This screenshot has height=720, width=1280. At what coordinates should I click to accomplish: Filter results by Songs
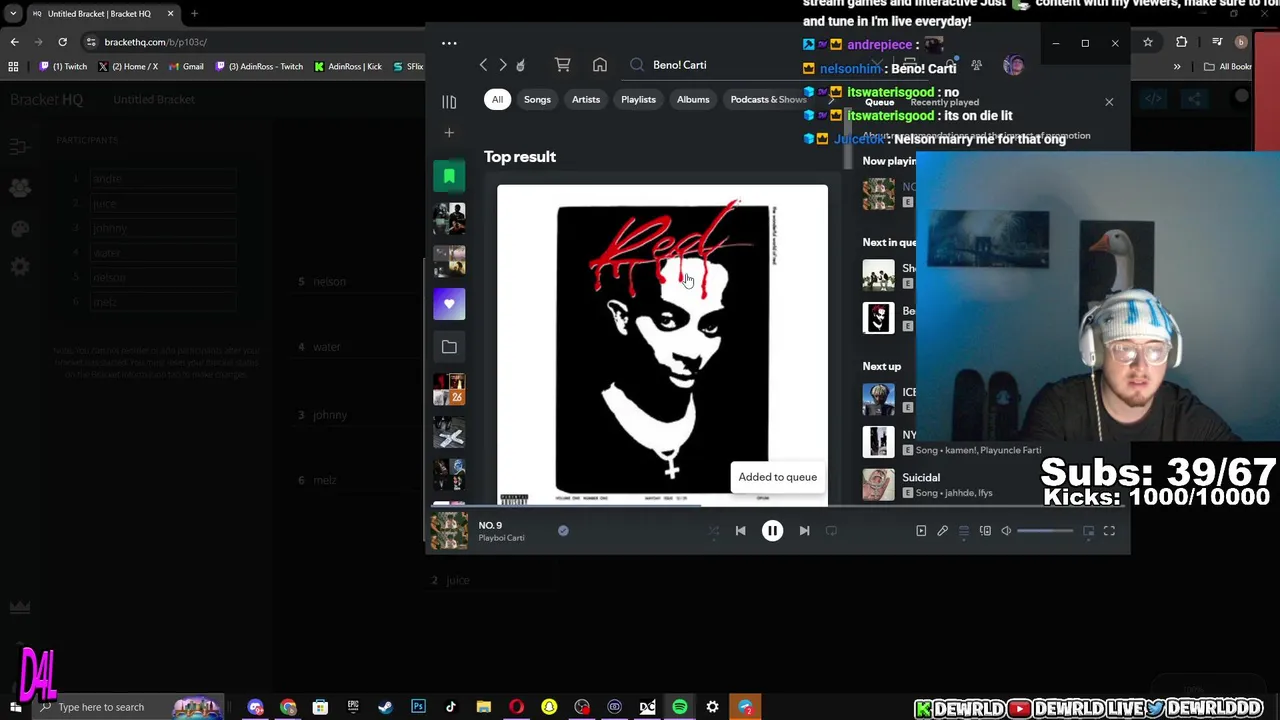(537, 99)
